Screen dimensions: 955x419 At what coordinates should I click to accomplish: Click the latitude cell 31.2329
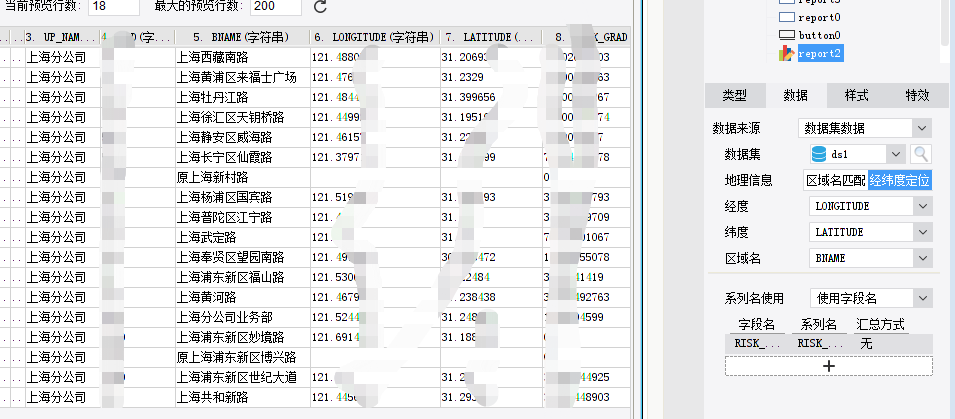pos(491,77)
